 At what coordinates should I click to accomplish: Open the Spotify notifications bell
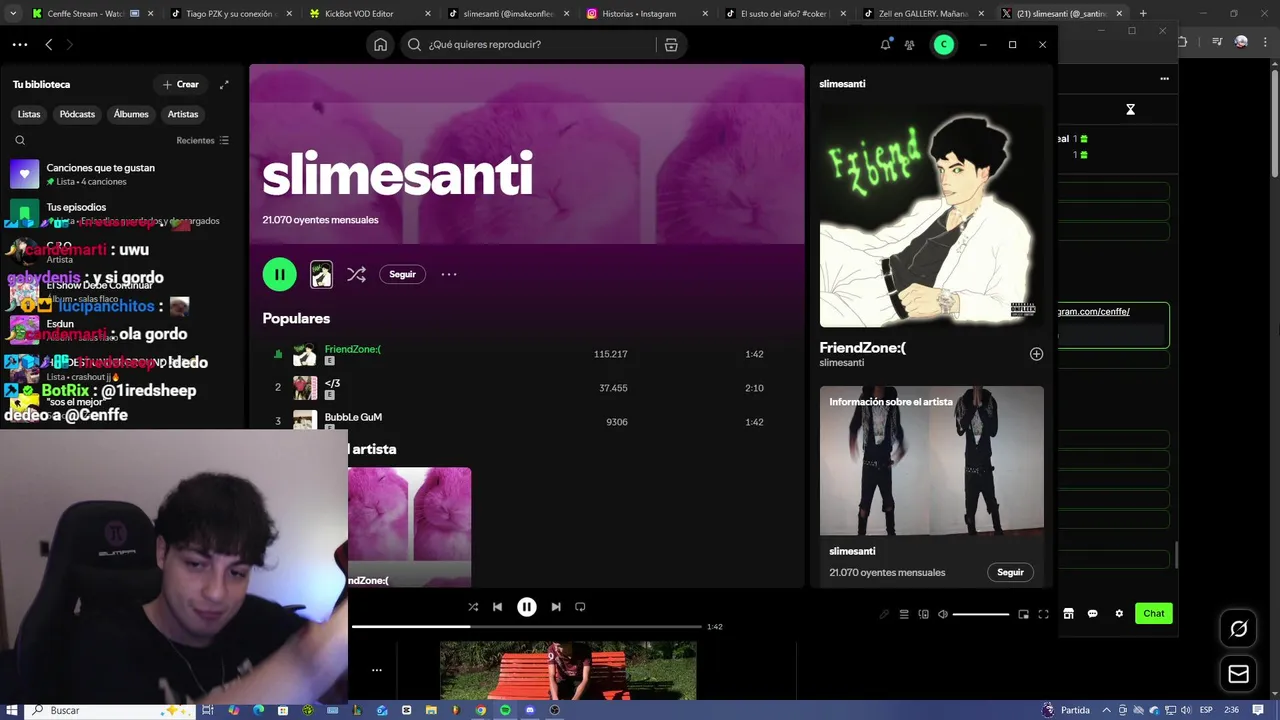point(885,44)
